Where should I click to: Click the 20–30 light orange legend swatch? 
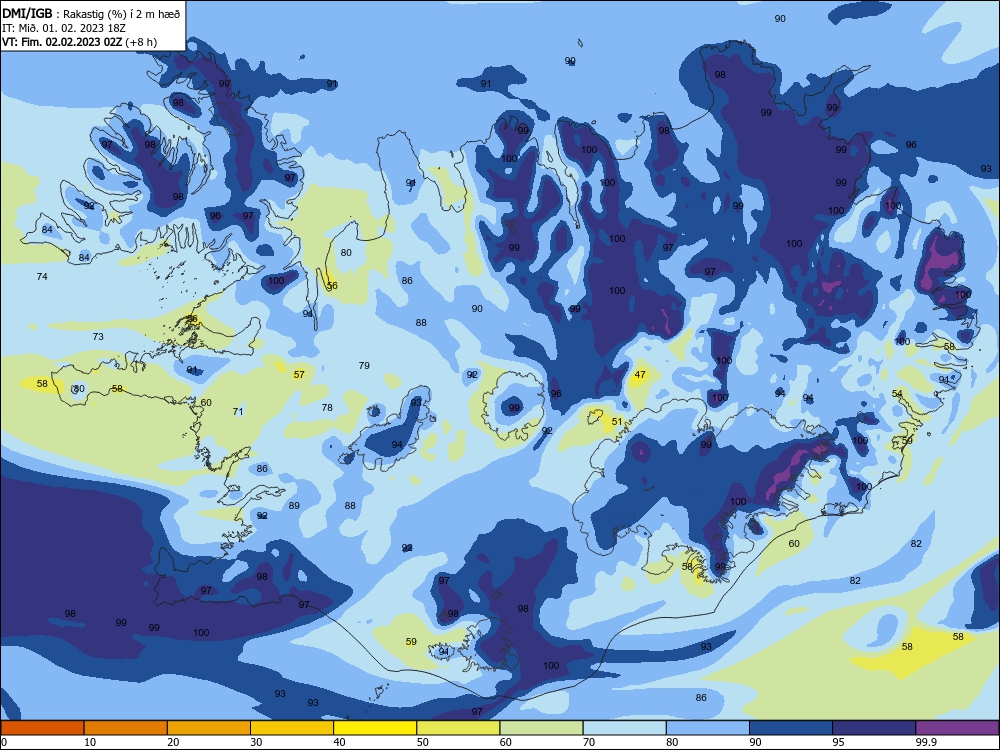(x=209, y=728)
